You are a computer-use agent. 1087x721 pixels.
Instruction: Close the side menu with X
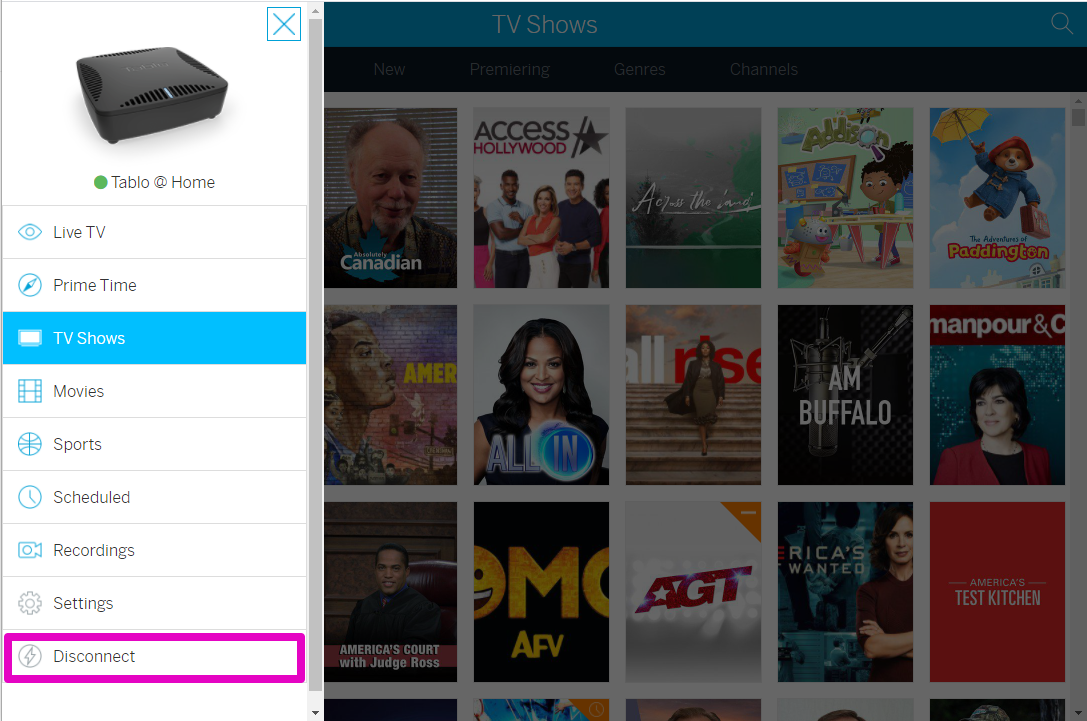[x=284, y=24]
